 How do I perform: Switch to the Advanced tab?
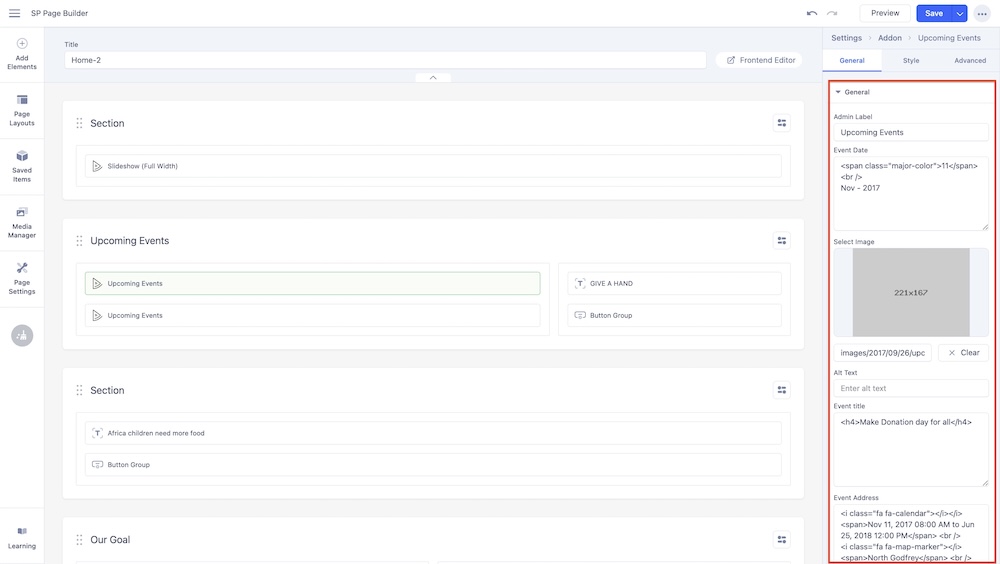pyautogui.click(x=969, y=61)
